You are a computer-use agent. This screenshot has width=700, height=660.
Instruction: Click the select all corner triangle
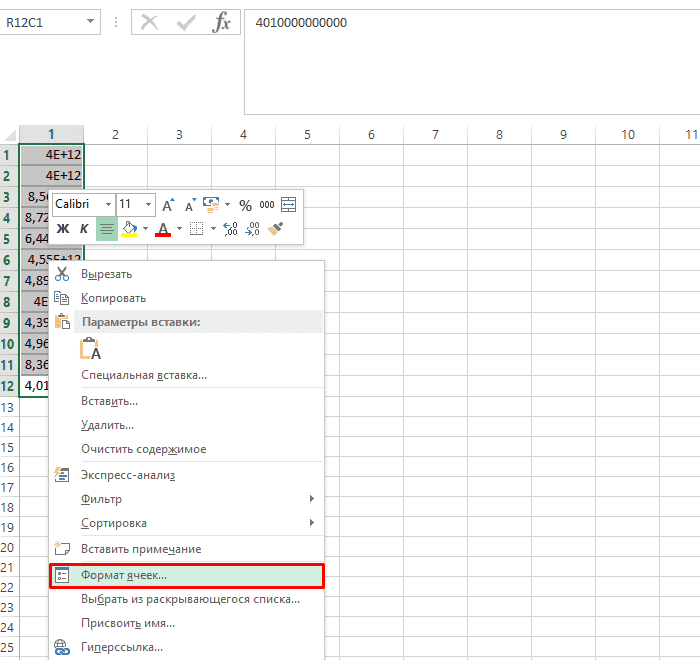tap(9, 135)
